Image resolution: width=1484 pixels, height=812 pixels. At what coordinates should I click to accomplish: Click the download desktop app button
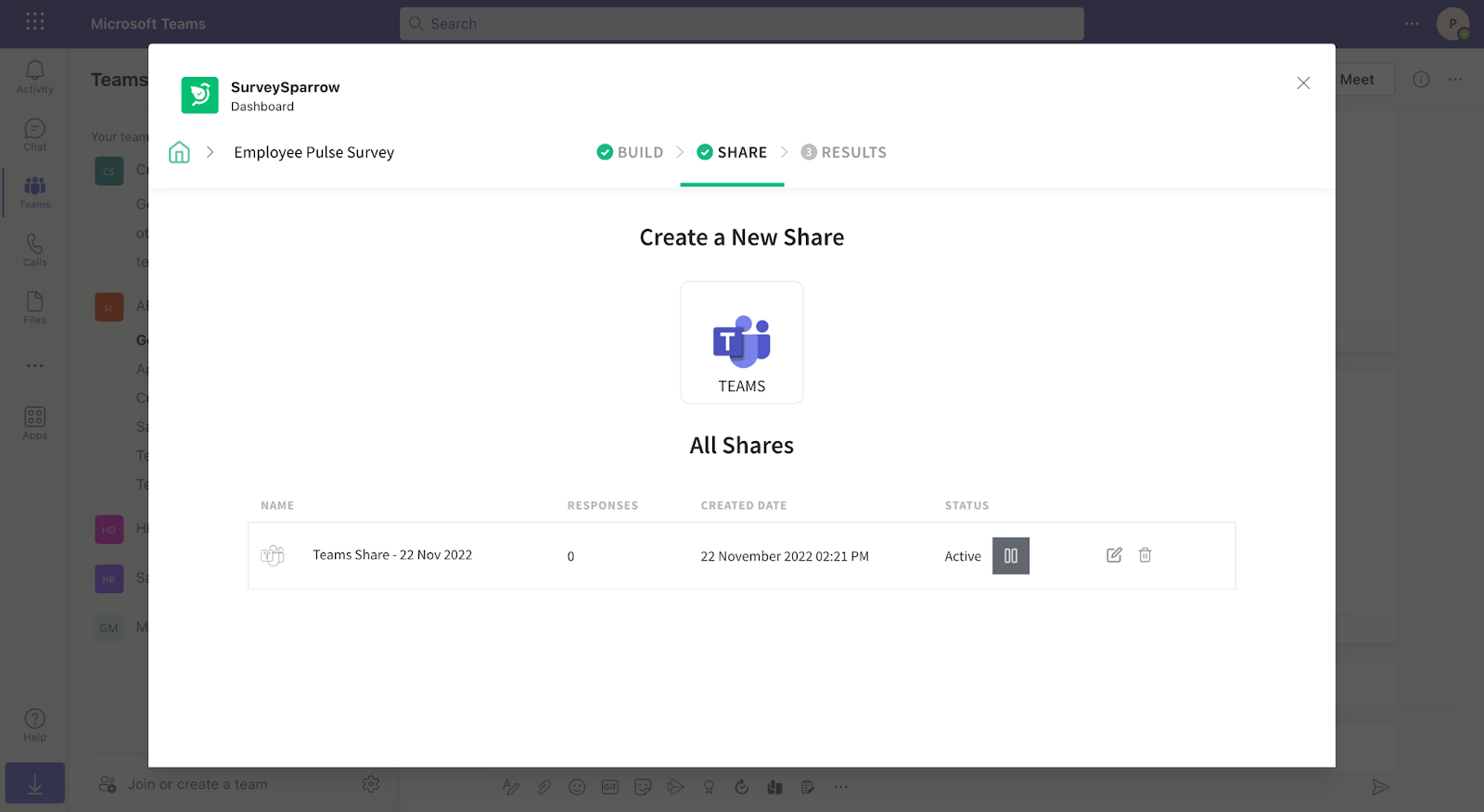point(35,783)
